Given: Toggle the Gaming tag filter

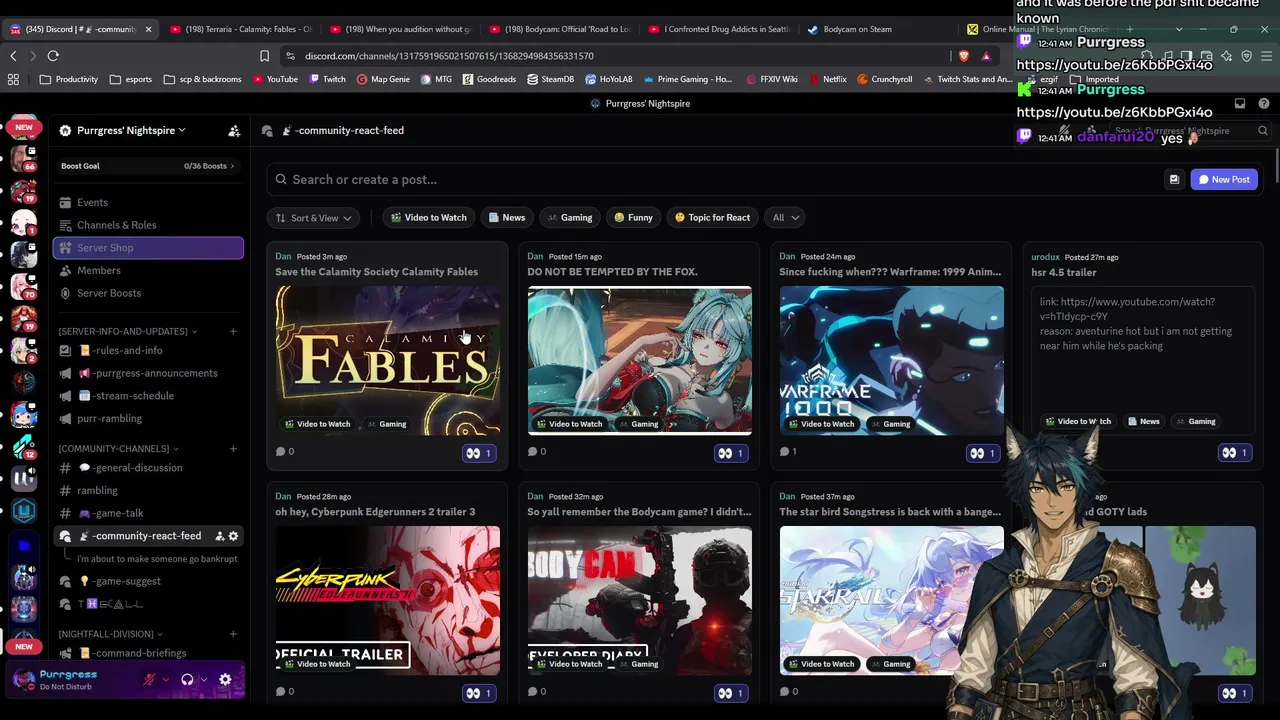Looking at the screenshot, I should (569, 218).
